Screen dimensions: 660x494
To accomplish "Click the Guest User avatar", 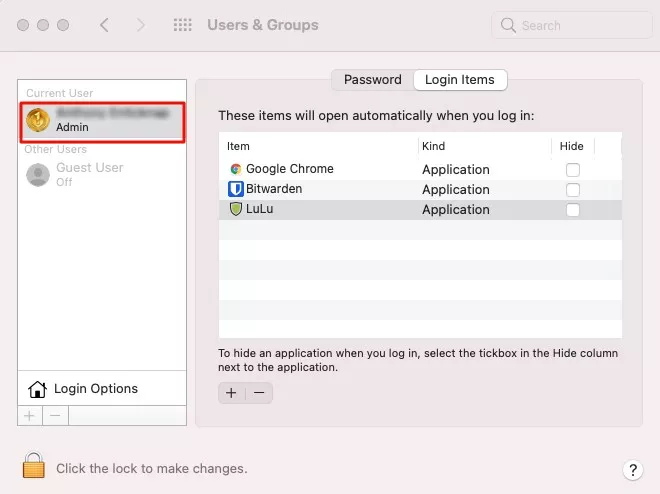I will 38,175.
